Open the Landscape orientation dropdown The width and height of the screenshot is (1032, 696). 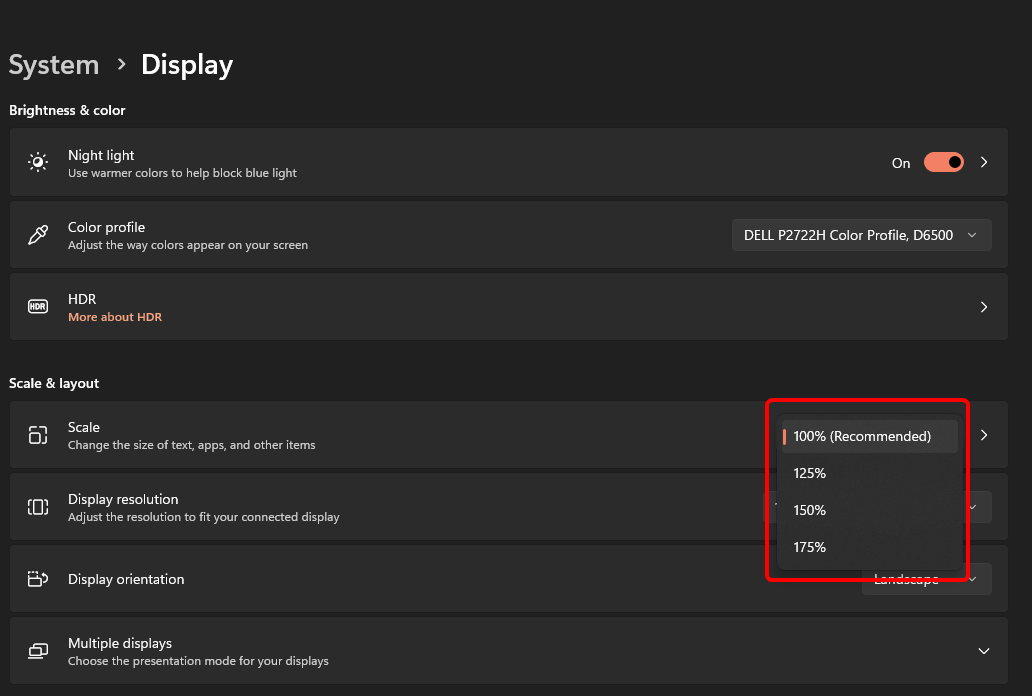tap(926, 578)
